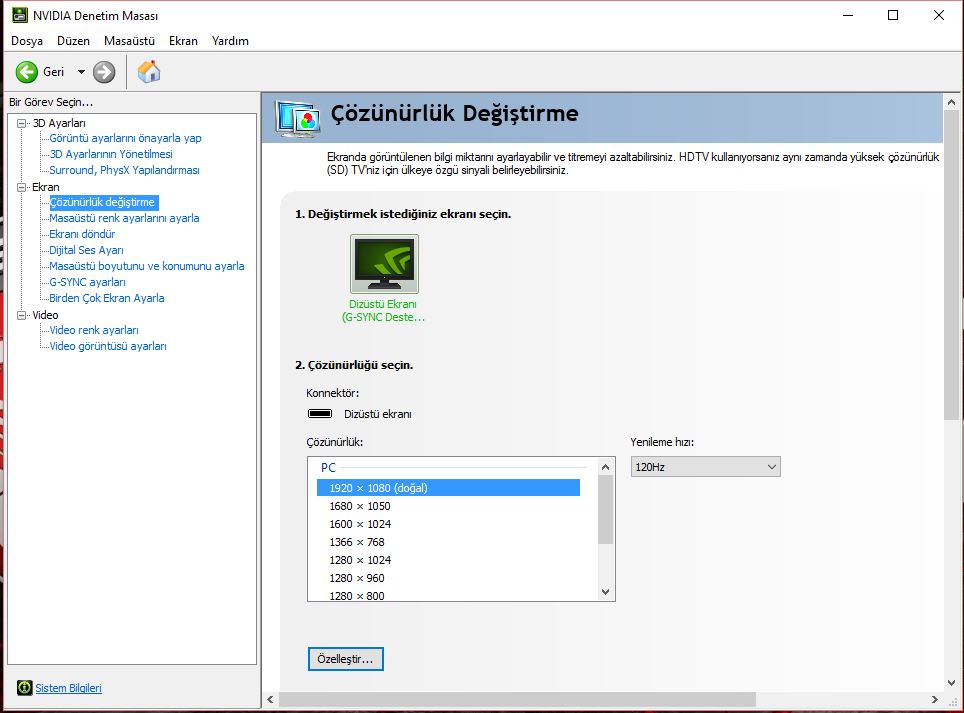Go to the home house icon
The width and height of the screenshot is (964, 713).
click(149, 72)
